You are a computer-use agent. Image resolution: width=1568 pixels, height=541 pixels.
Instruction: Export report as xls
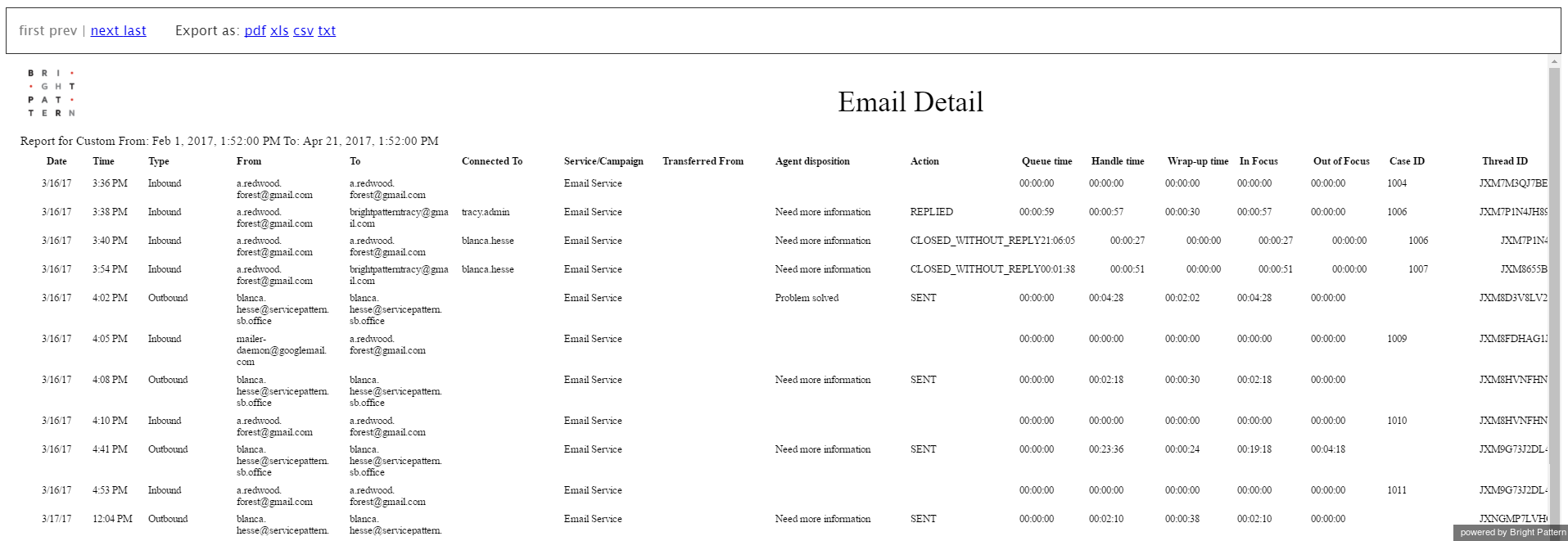coord(279,31)
